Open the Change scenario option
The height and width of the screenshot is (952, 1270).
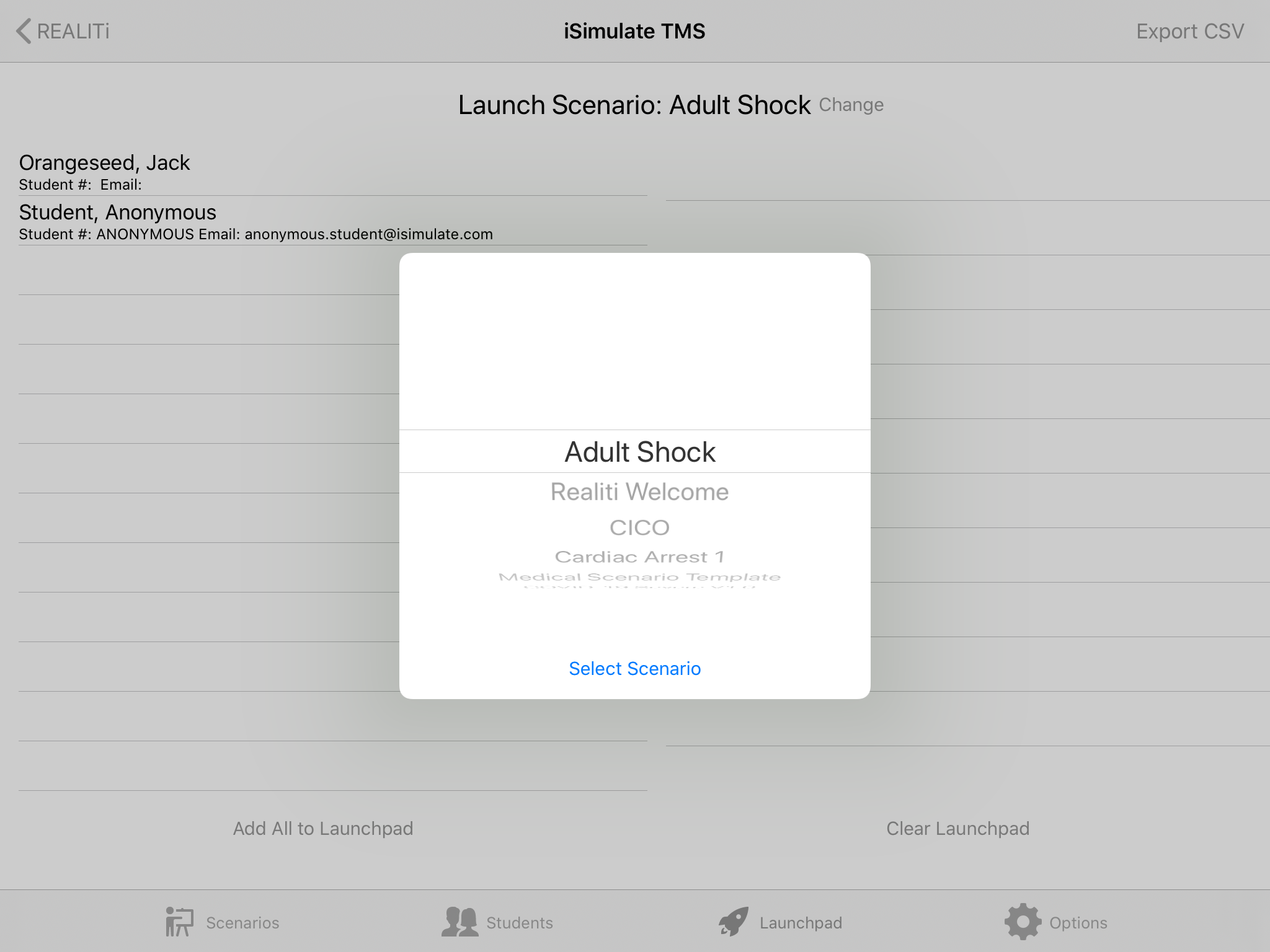[851, 105]
